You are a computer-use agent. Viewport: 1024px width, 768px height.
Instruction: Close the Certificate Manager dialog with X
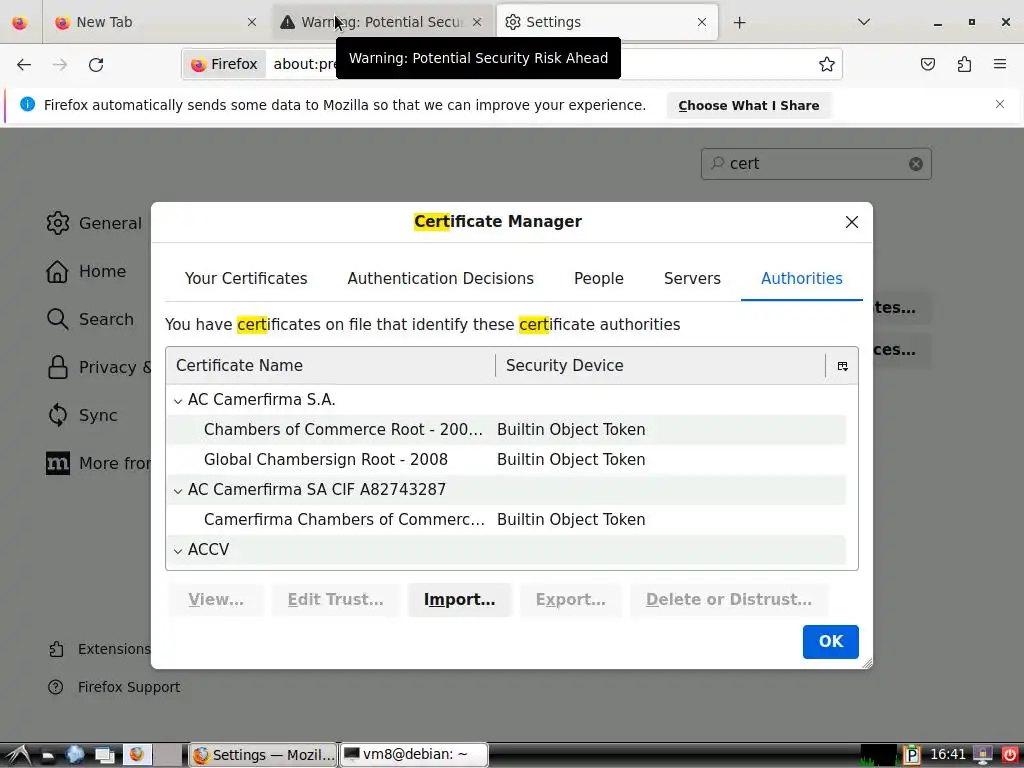tap(852, 222)
